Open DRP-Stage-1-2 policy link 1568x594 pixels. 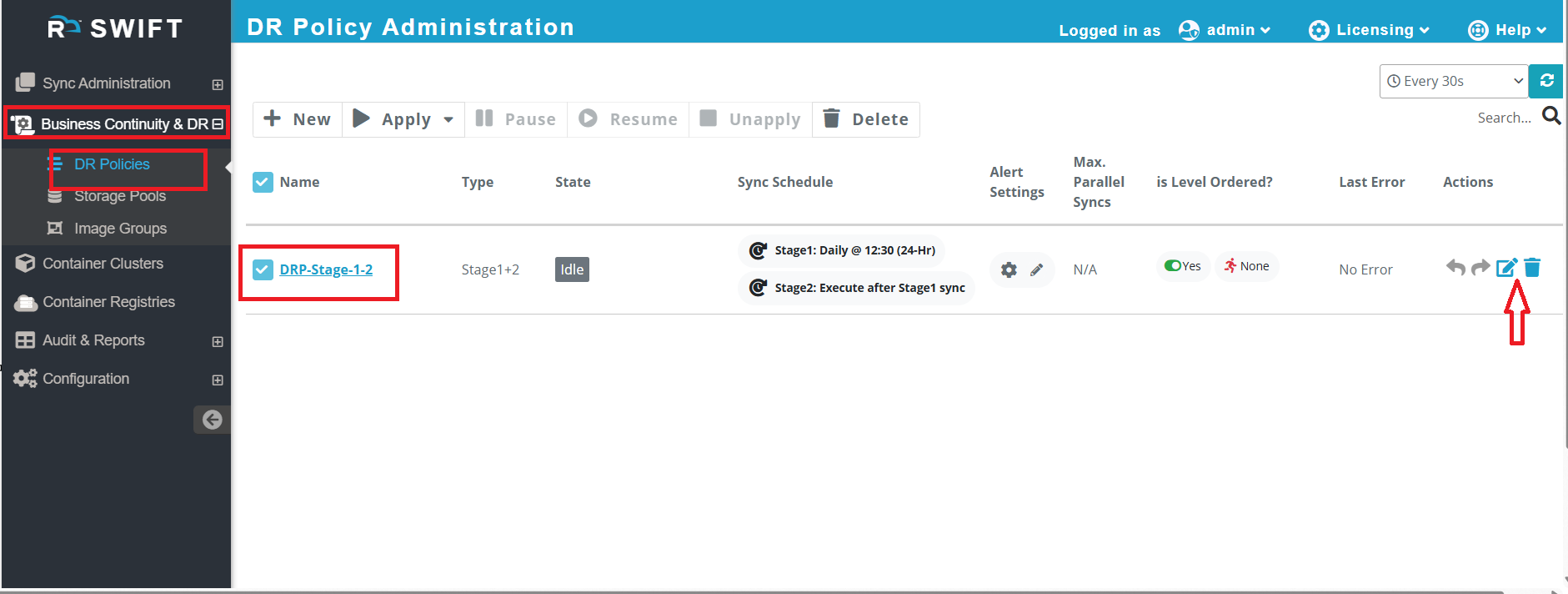[x=326, y=269]
